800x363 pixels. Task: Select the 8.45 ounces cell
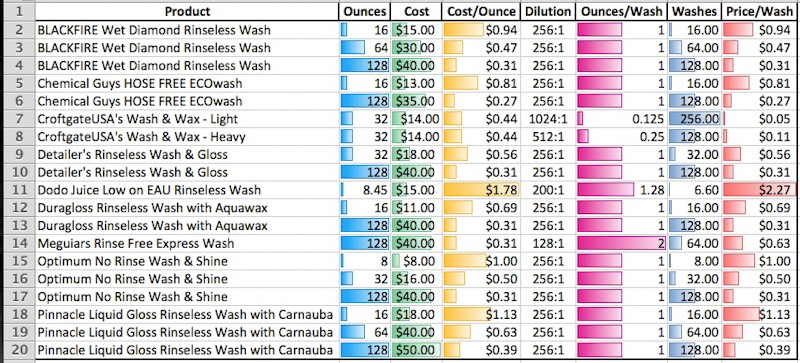[x=365, y=190]
